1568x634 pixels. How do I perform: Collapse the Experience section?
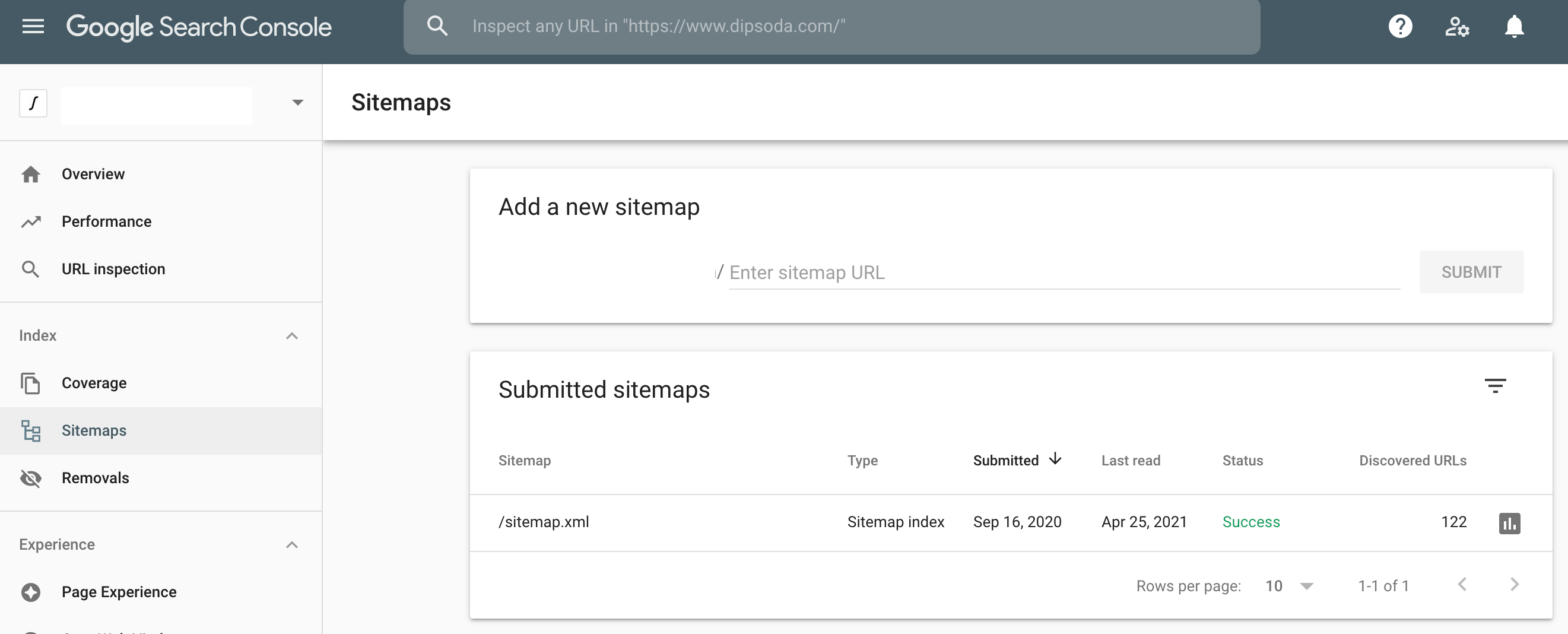point(292,544)
